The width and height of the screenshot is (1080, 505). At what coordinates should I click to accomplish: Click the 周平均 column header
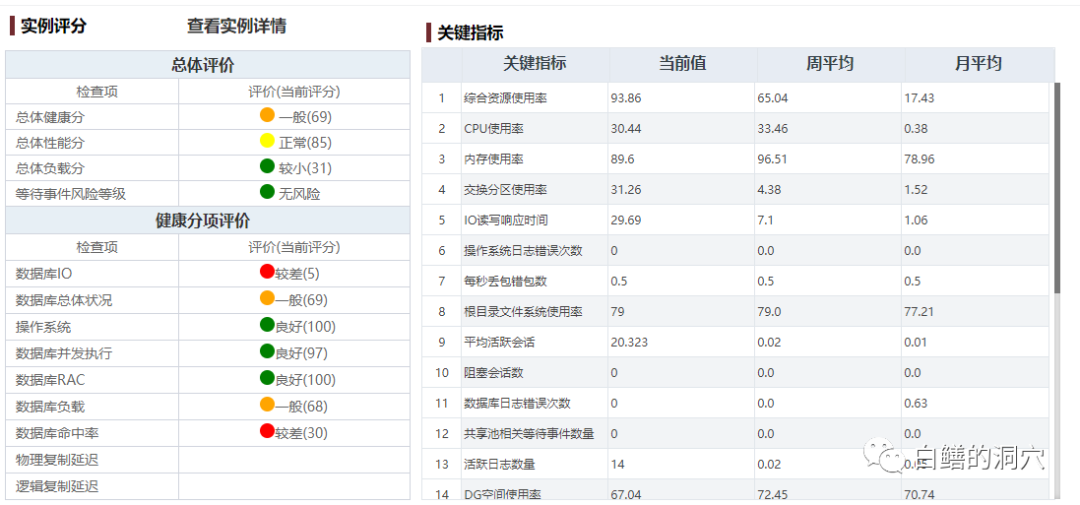pos(829,64)
